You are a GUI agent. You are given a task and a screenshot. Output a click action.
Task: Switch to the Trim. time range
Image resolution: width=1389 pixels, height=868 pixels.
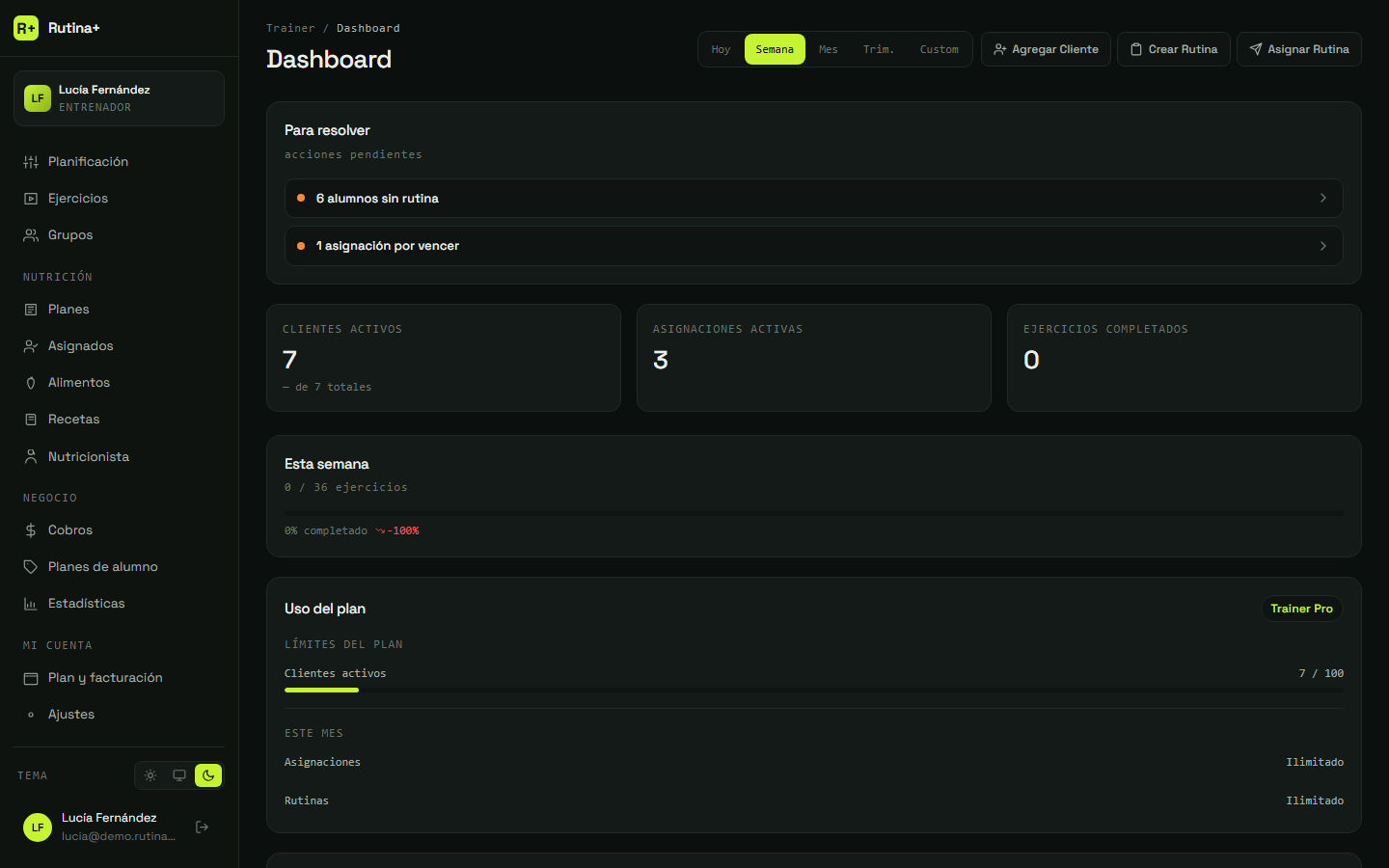point(879,49)
